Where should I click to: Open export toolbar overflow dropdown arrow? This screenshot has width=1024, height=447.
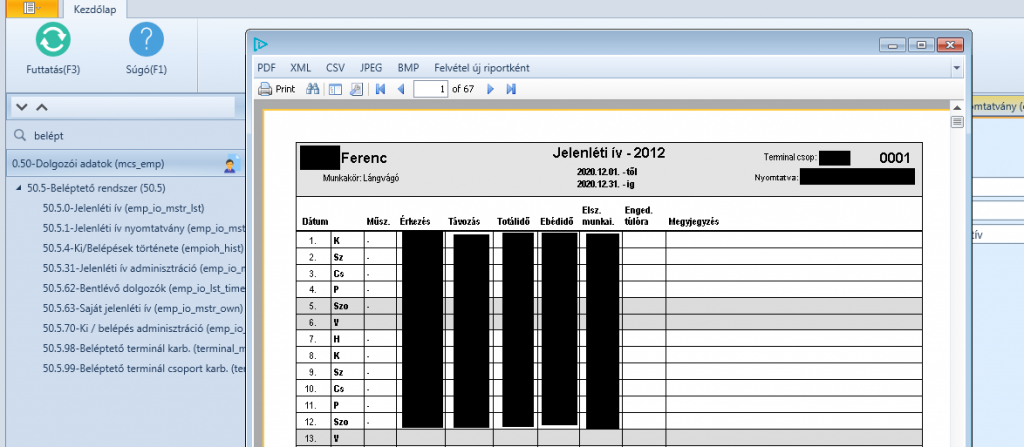[957, 68]
